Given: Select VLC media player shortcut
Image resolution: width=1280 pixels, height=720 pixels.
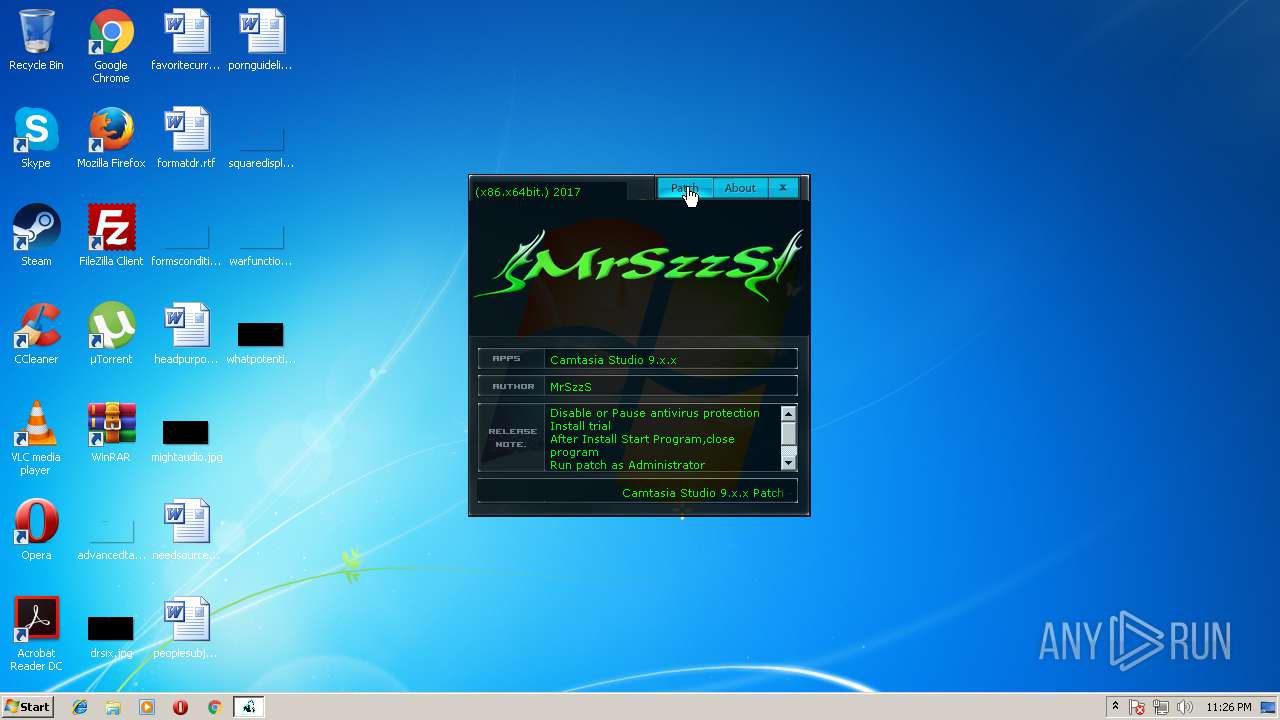Looking at the screenshot, I should tap(36, 438).
